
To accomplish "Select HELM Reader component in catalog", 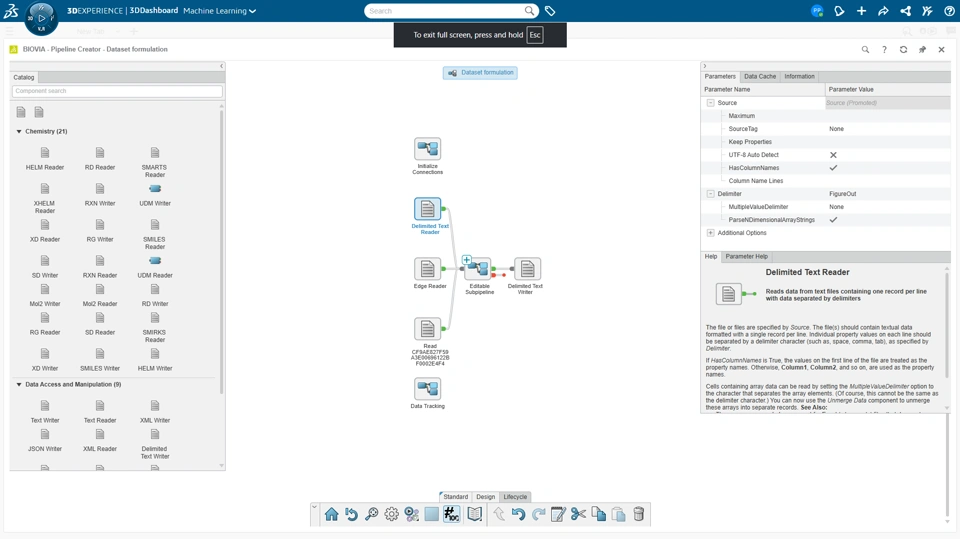I will pyautogui.click(x=45, y=158).
